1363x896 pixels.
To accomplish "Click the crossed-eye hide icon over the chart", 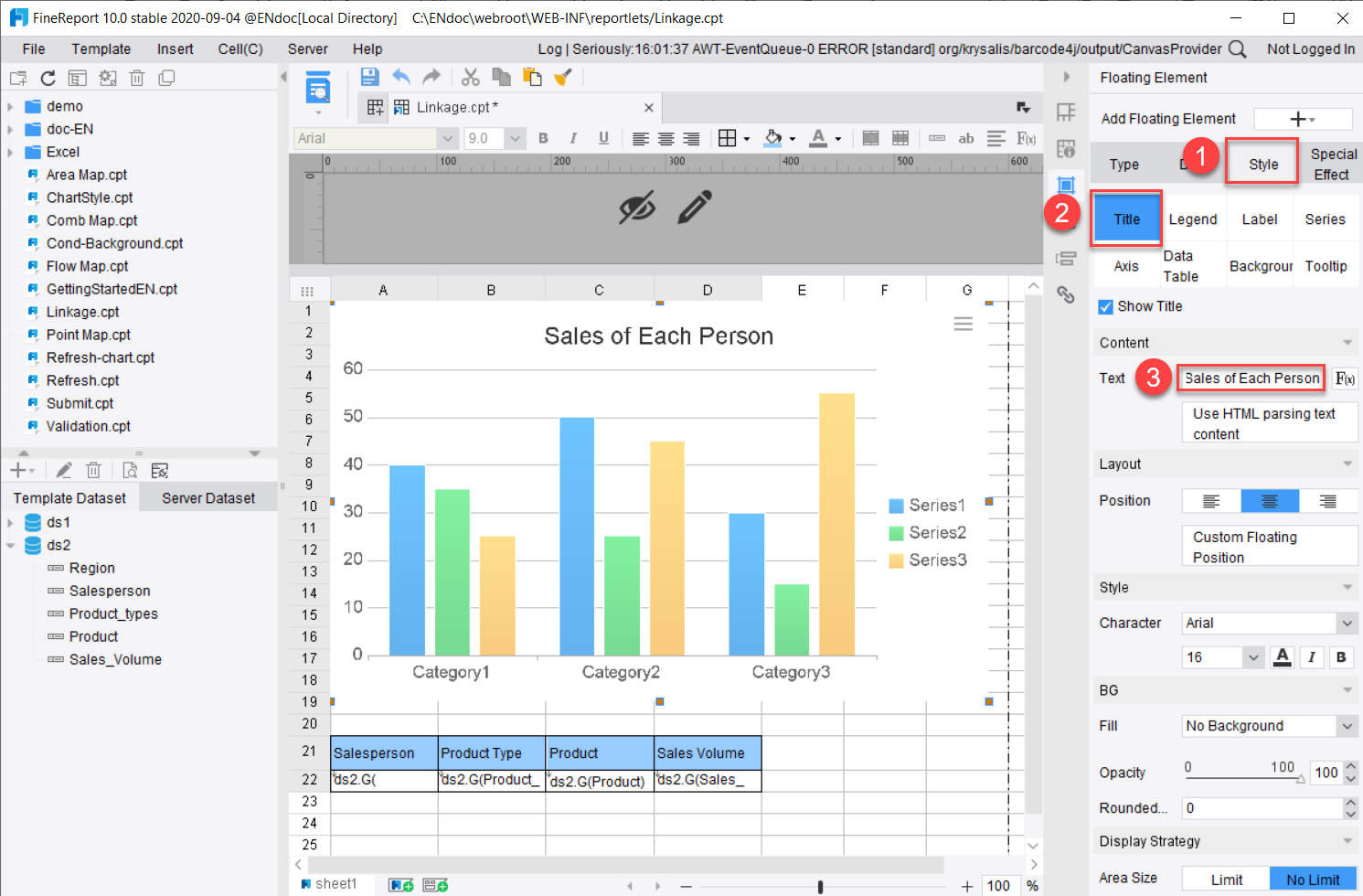I will [637, 208].
